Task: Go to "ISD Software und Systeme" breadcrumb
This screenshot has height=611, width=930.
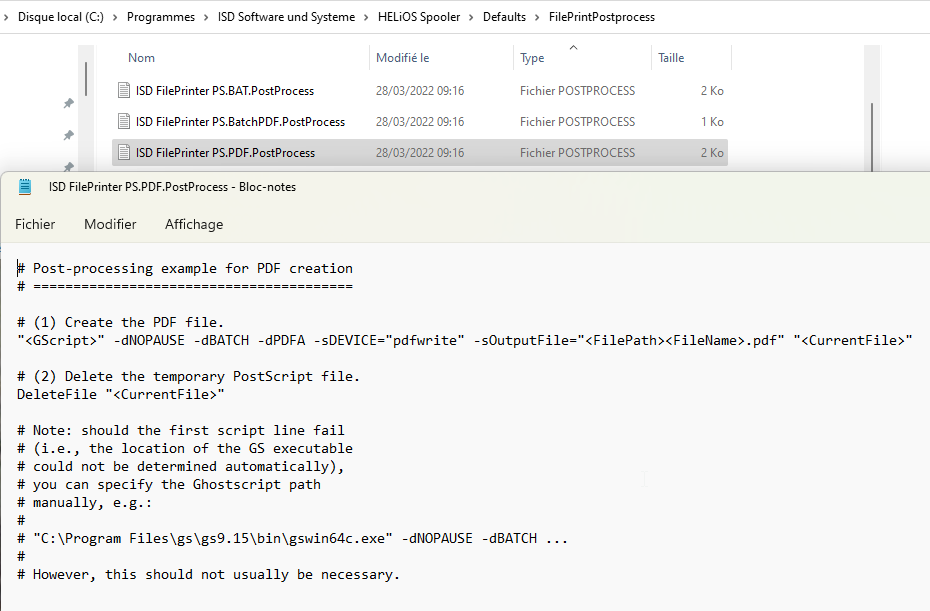Action: (x=287, y=17)
